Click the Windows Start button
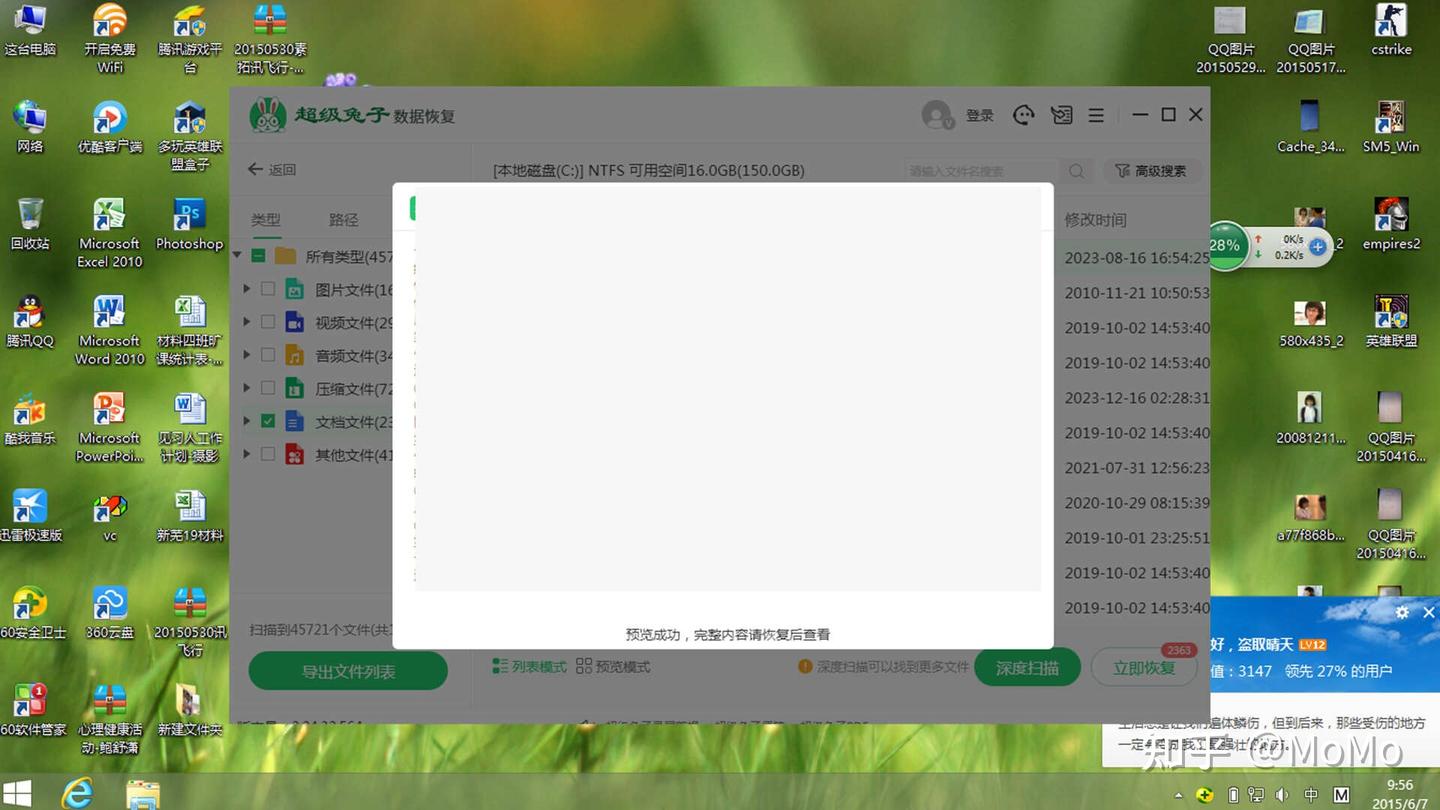This screenshot has width=1440, height=810. tap(17, 793)
